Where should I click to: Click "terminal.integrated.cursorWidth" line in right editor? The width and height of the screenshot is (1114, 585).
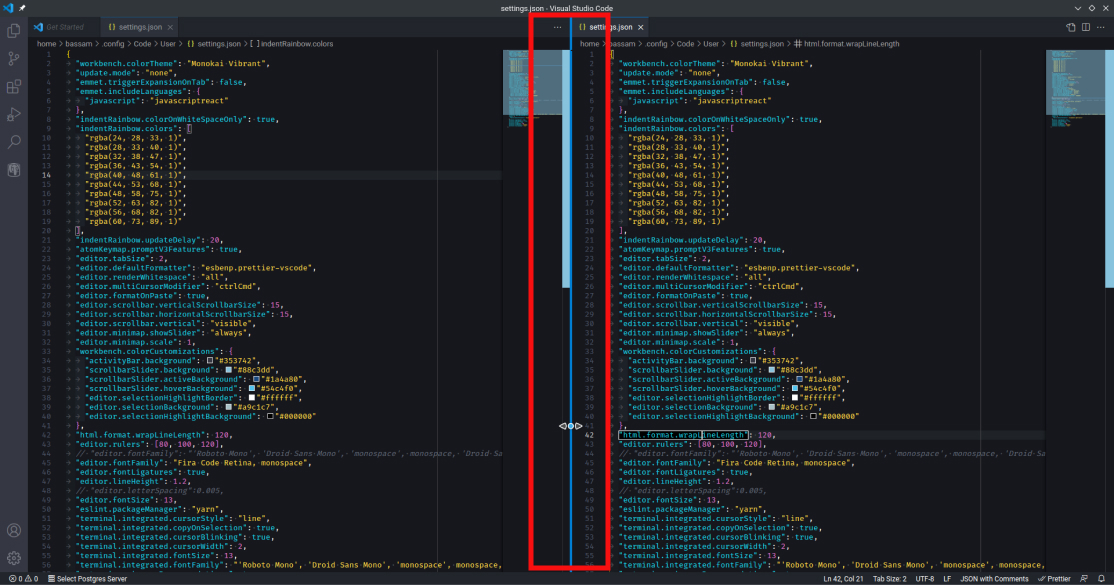click(x=704, y=547)
